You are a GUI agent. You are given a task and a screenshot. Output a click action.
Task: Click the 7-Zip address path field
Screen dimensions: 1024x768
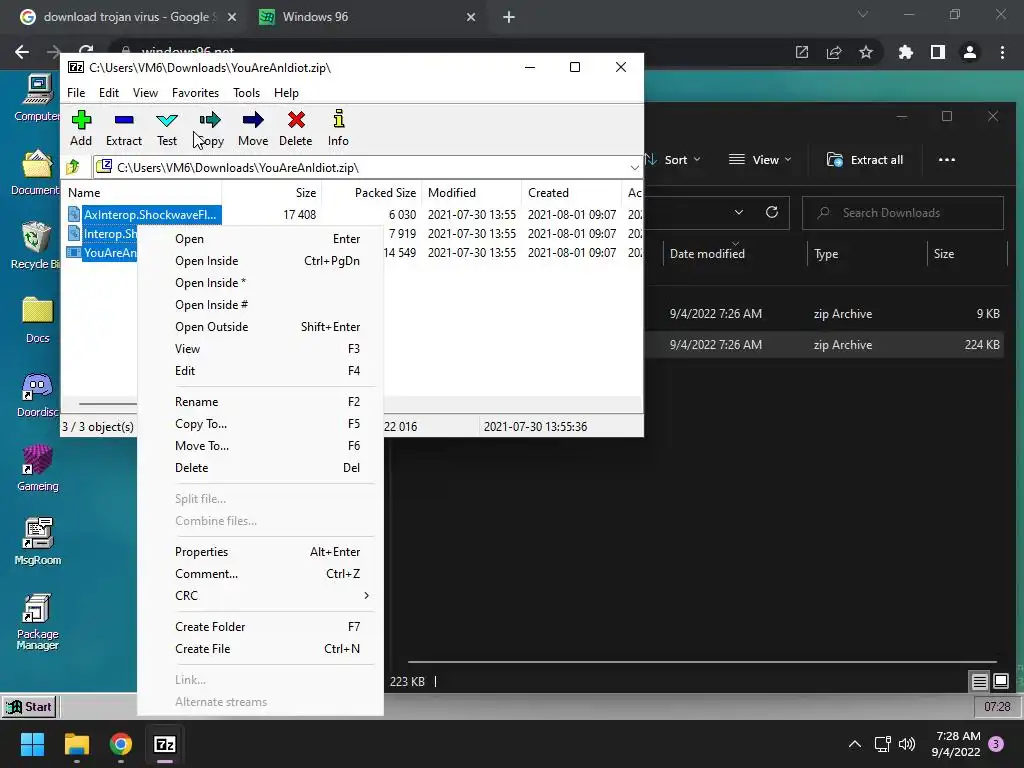pos(368,168)
